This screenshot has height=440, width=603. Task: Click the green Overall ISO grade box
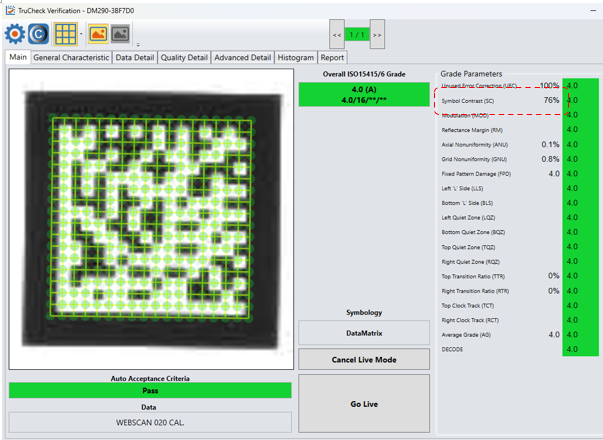coord(364,94)
